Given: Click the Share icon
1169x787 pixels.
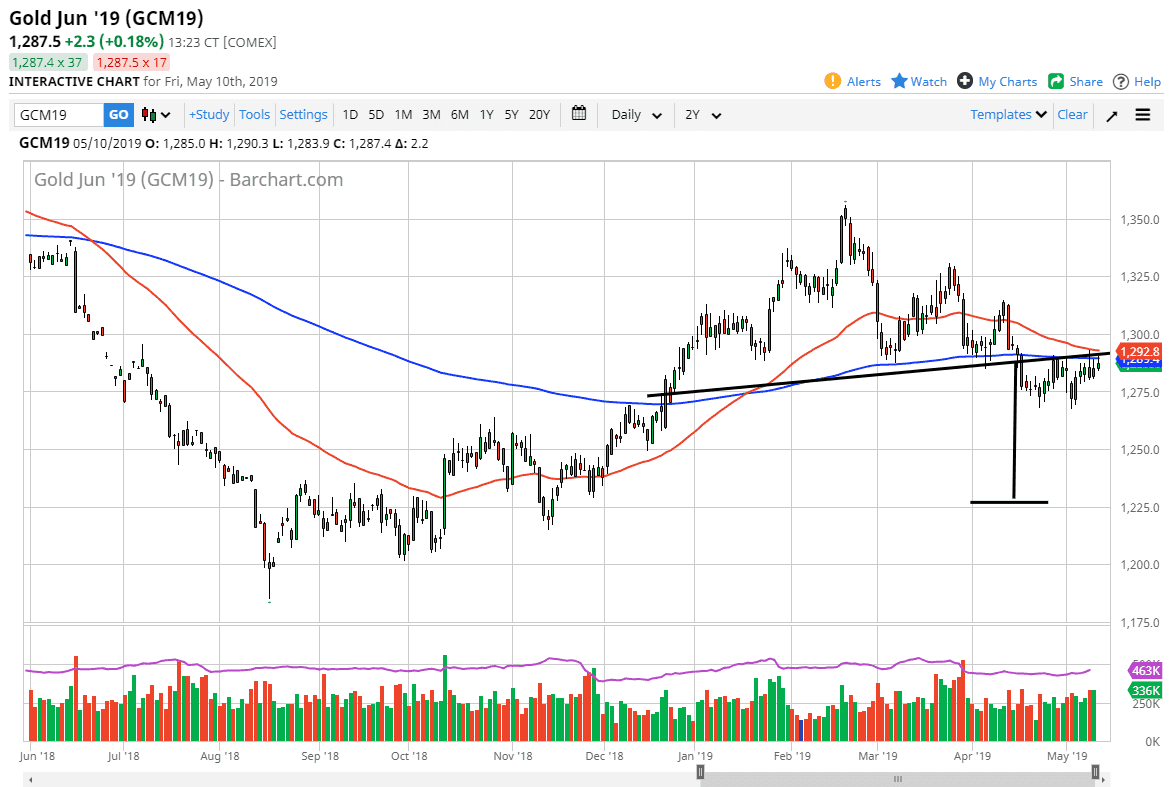Looking at the screenshot, I should coord(1056,81).
